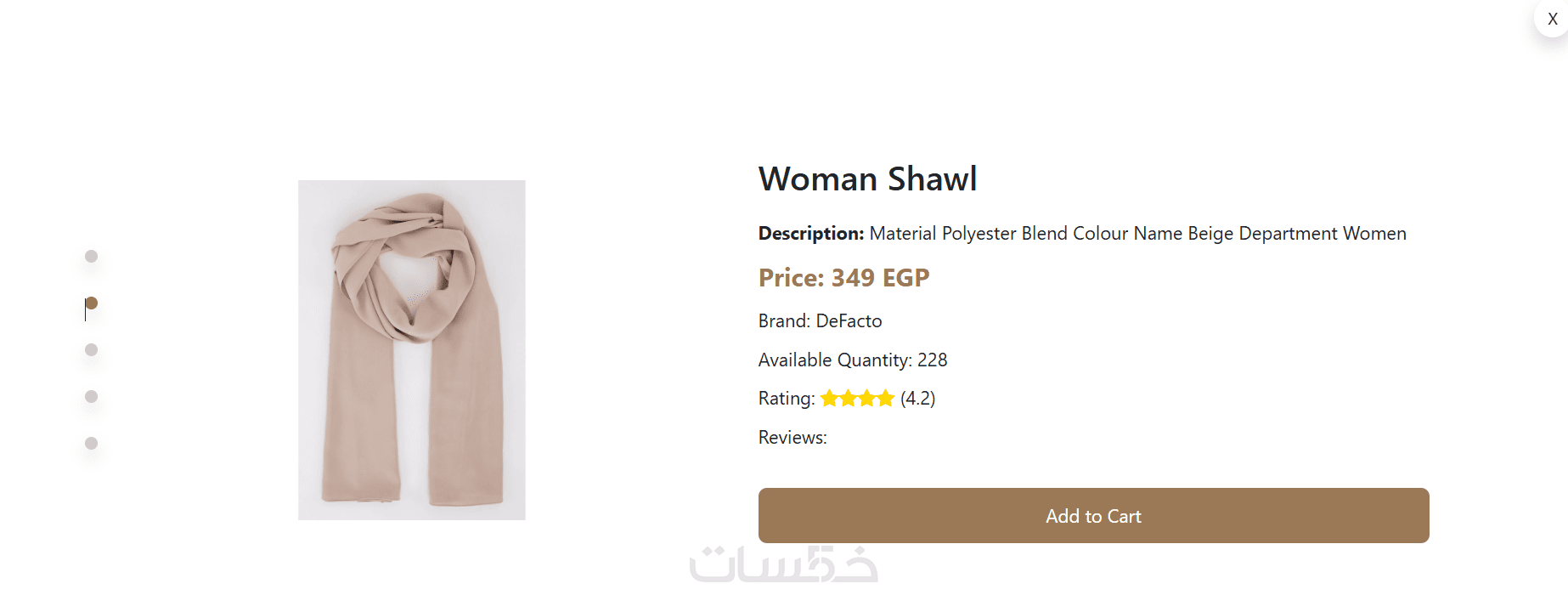The width and height of the screenshot is (1568, 595).
Task: Click the (4.2) rating value
Action: coord(917,399)
